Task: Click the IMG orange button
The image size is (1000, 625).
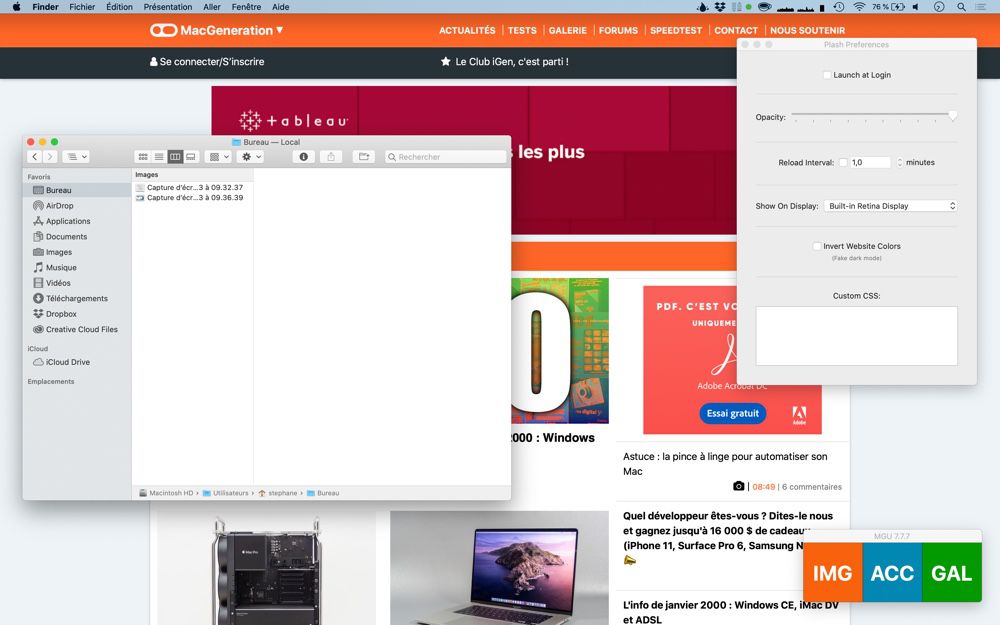Action: click(x=832, y=573)
